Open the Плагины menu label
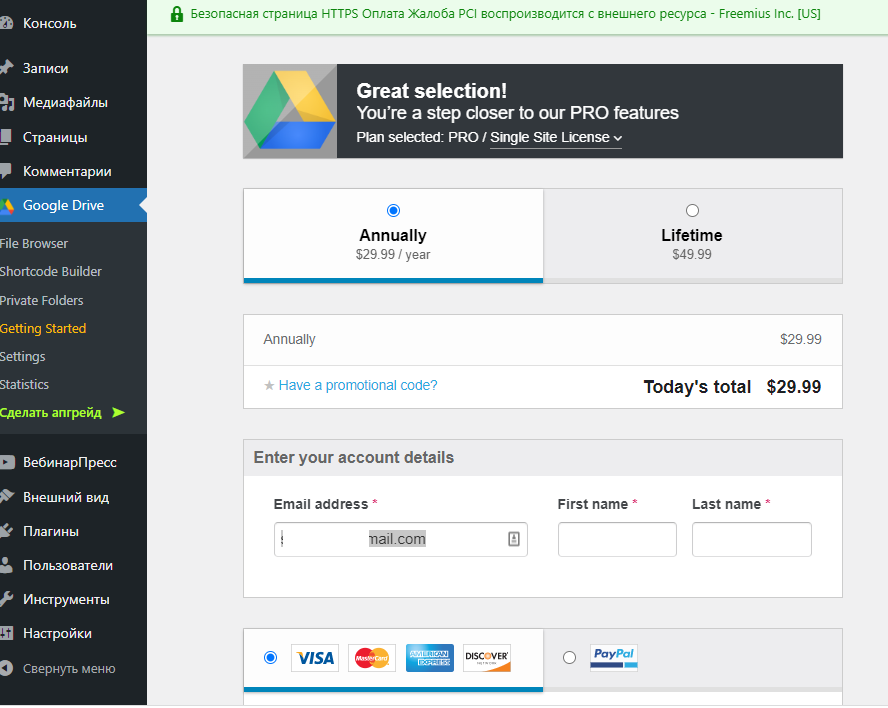This screenshot has width=888, height=708. point(51,531)
